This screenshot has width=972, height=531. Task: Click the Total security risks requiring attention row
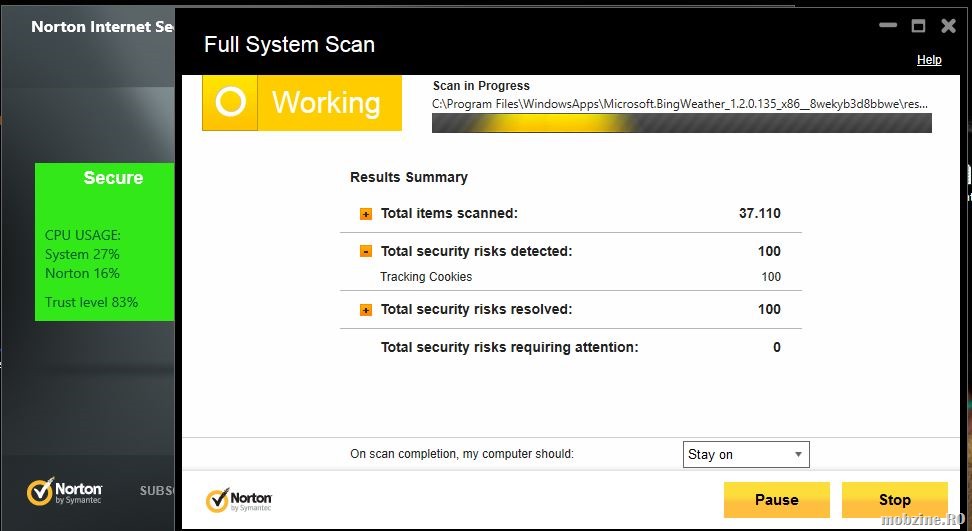tap(509, 348)
